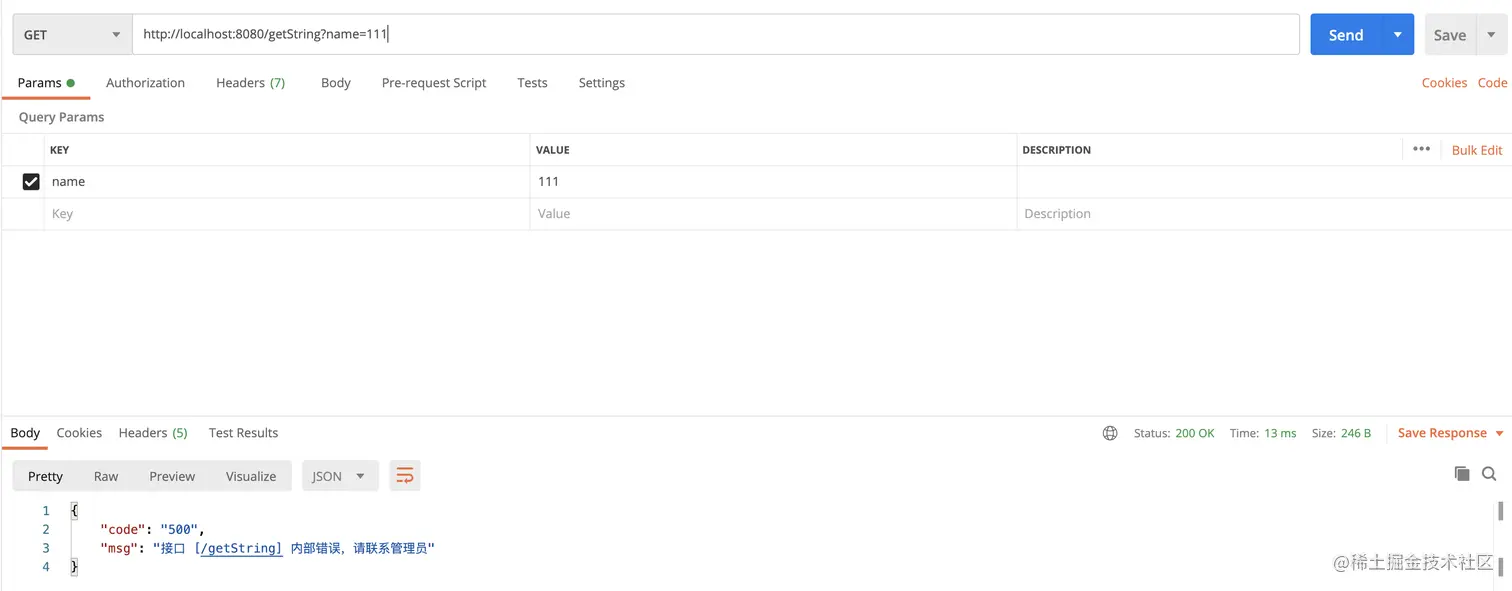
Task: Open the JSON format dropdown
Action: 340,476
